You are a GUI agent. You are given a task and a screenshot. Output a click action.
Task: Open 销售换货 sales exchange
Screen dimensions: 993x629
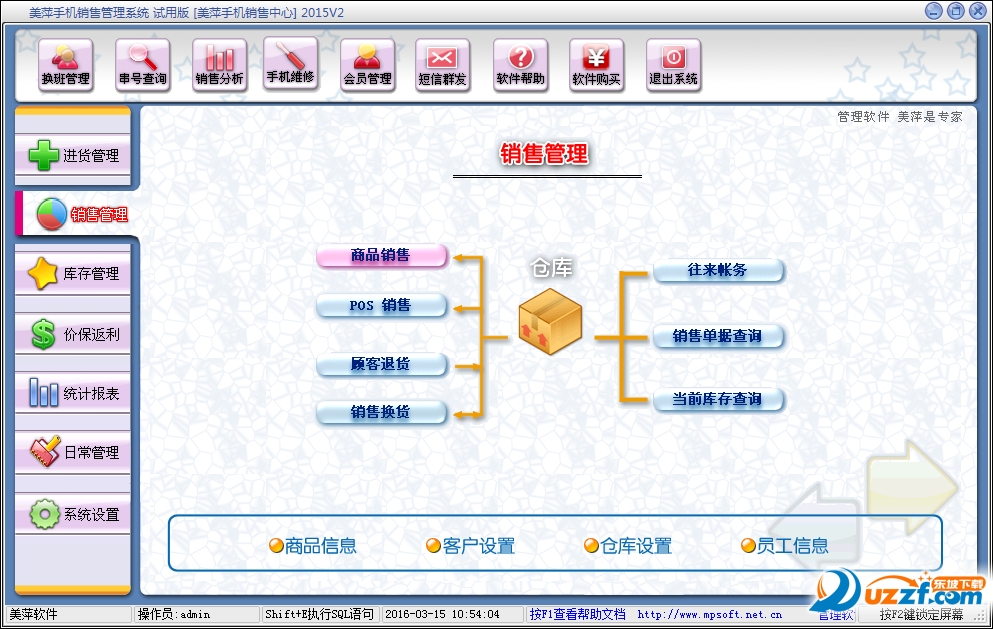tap(382, 412)
